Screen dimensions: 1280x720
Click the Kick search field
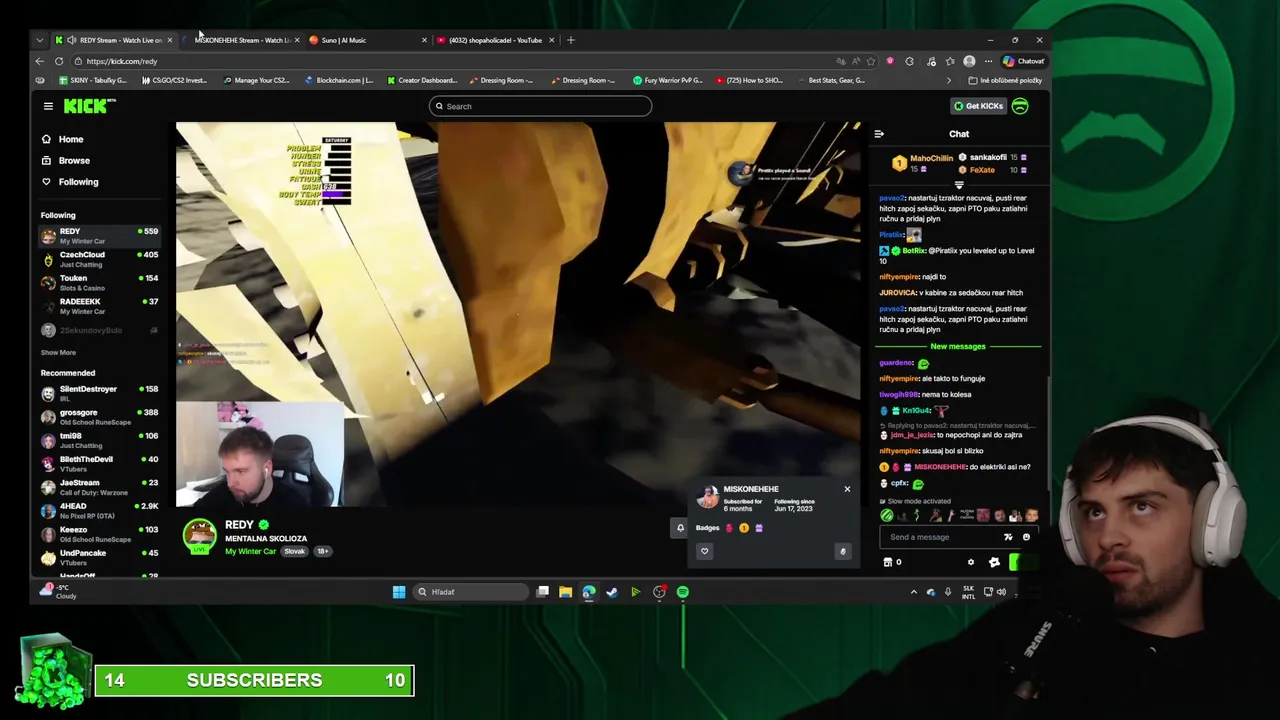540,106
